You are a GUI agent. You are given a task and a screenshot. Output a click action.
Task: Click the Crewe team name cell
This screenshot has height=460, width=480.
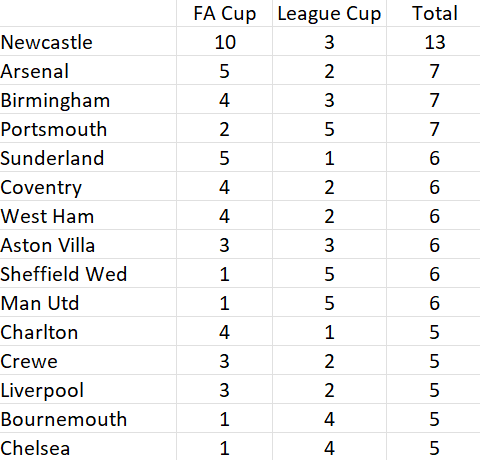88,360
